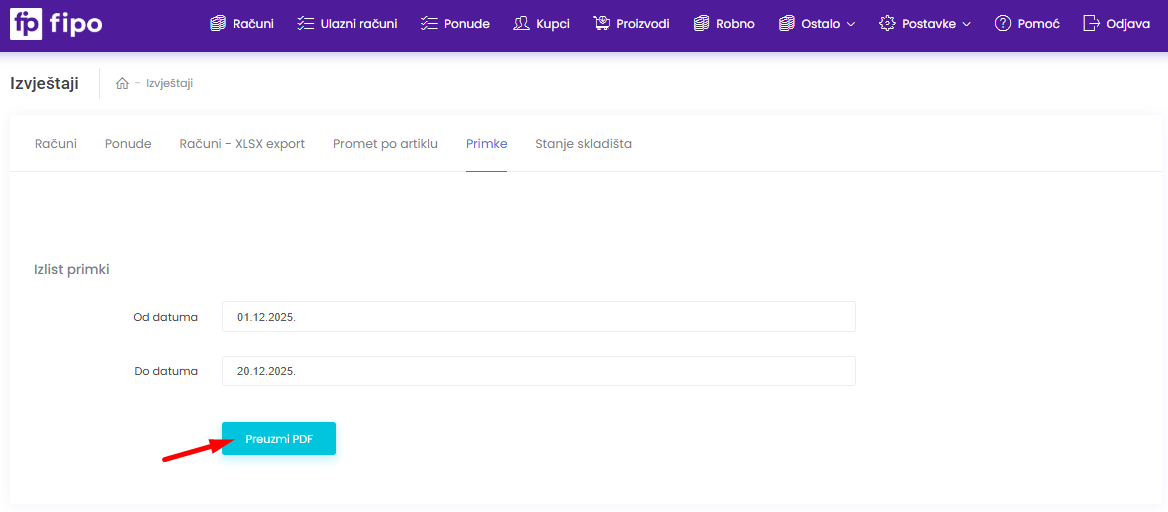The height and width of the screenshot is (512, 1168).
Task: Switch to the Ponude report tab
Action: 128,144
